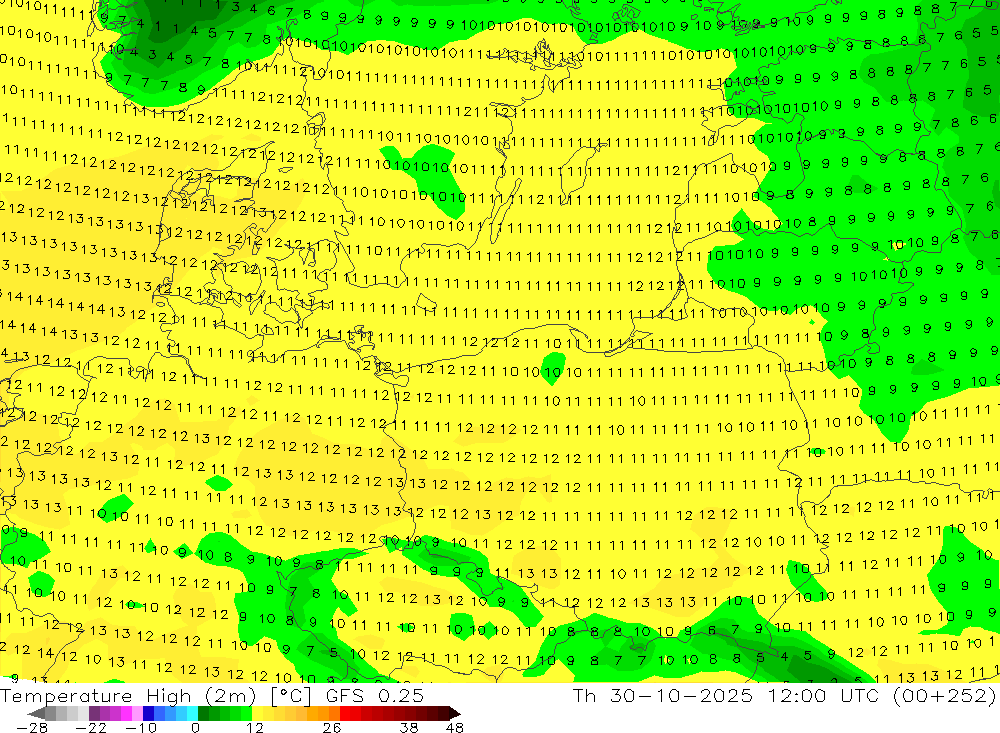The image size is (1000, 733).
Task: Click the '38' legend value
Action: (x=409, y=728)
